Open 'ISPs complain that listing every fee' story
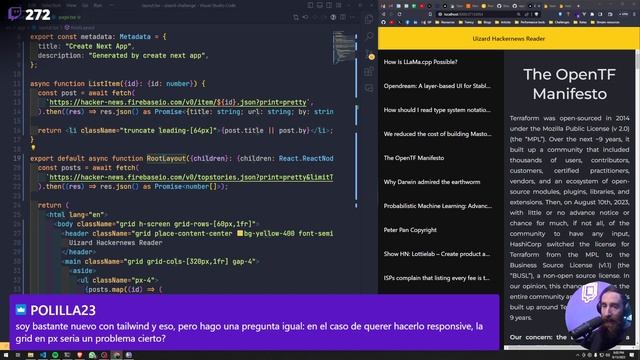This screenshot has width=640, height=360. (x=436, y=278)
